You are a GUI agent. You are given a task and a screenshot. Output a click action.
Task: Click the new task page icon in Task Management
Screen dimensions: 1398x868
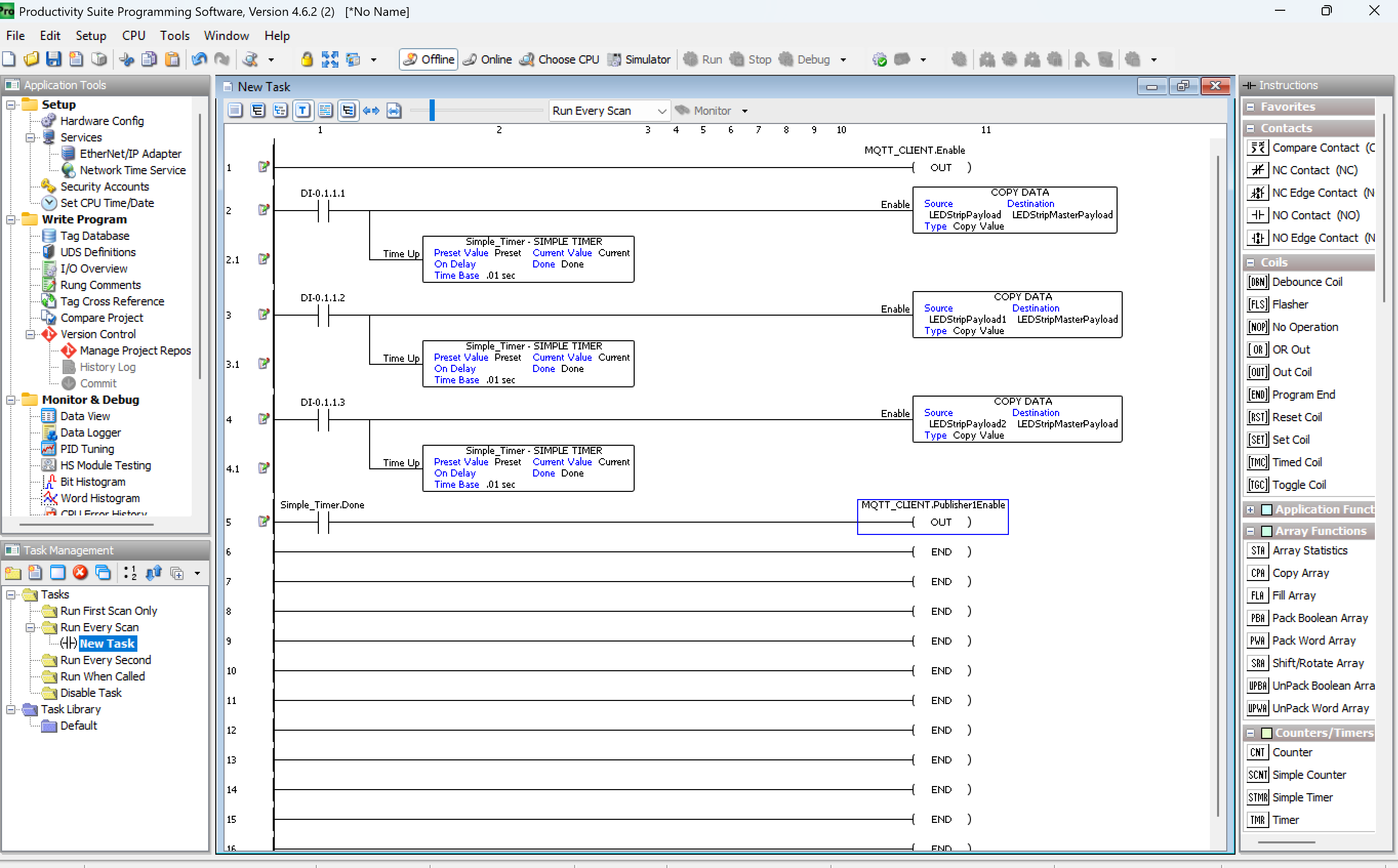35,572
